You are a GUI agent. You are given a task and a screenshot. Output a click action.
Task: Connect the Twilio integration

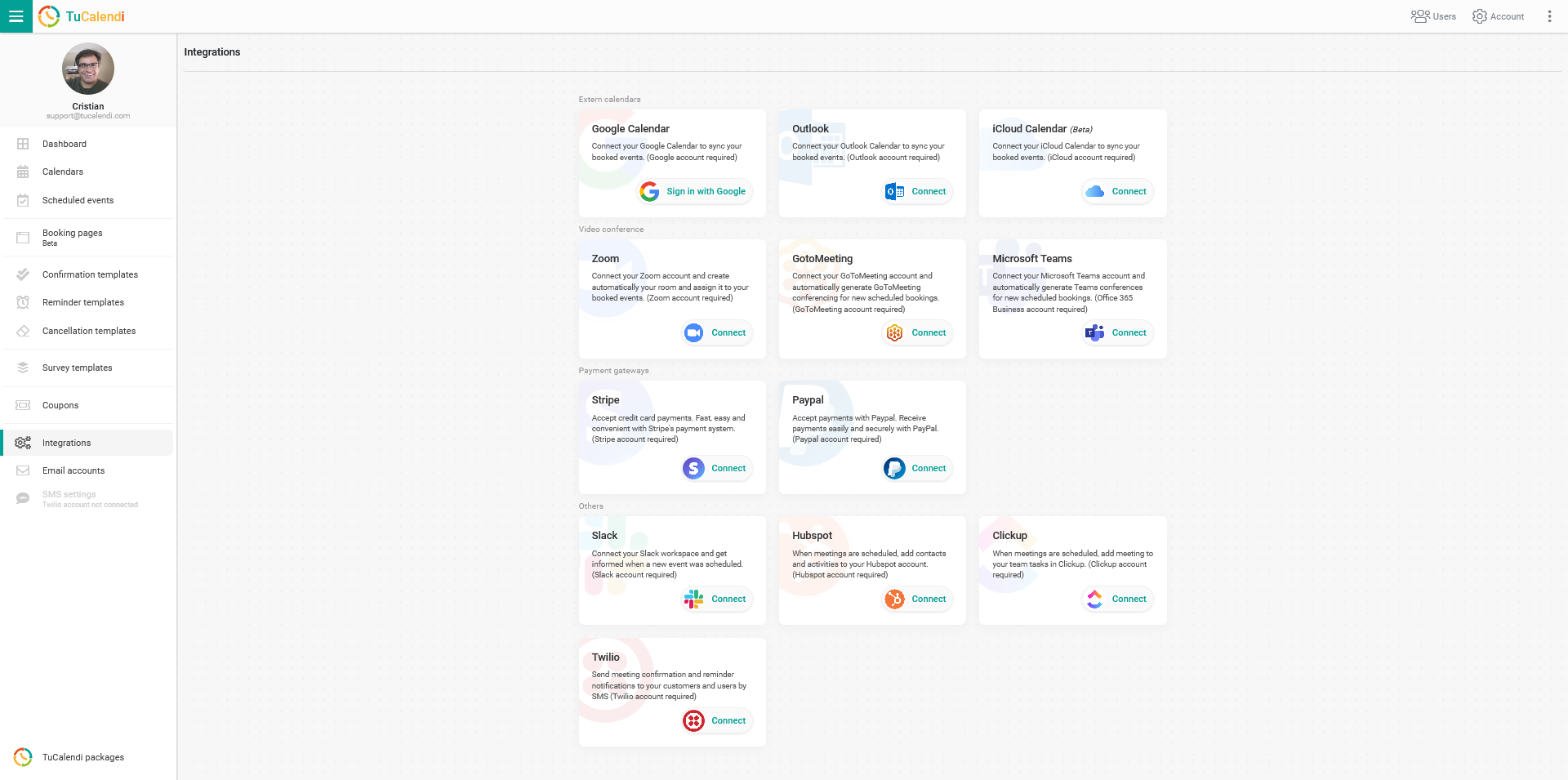716,720
